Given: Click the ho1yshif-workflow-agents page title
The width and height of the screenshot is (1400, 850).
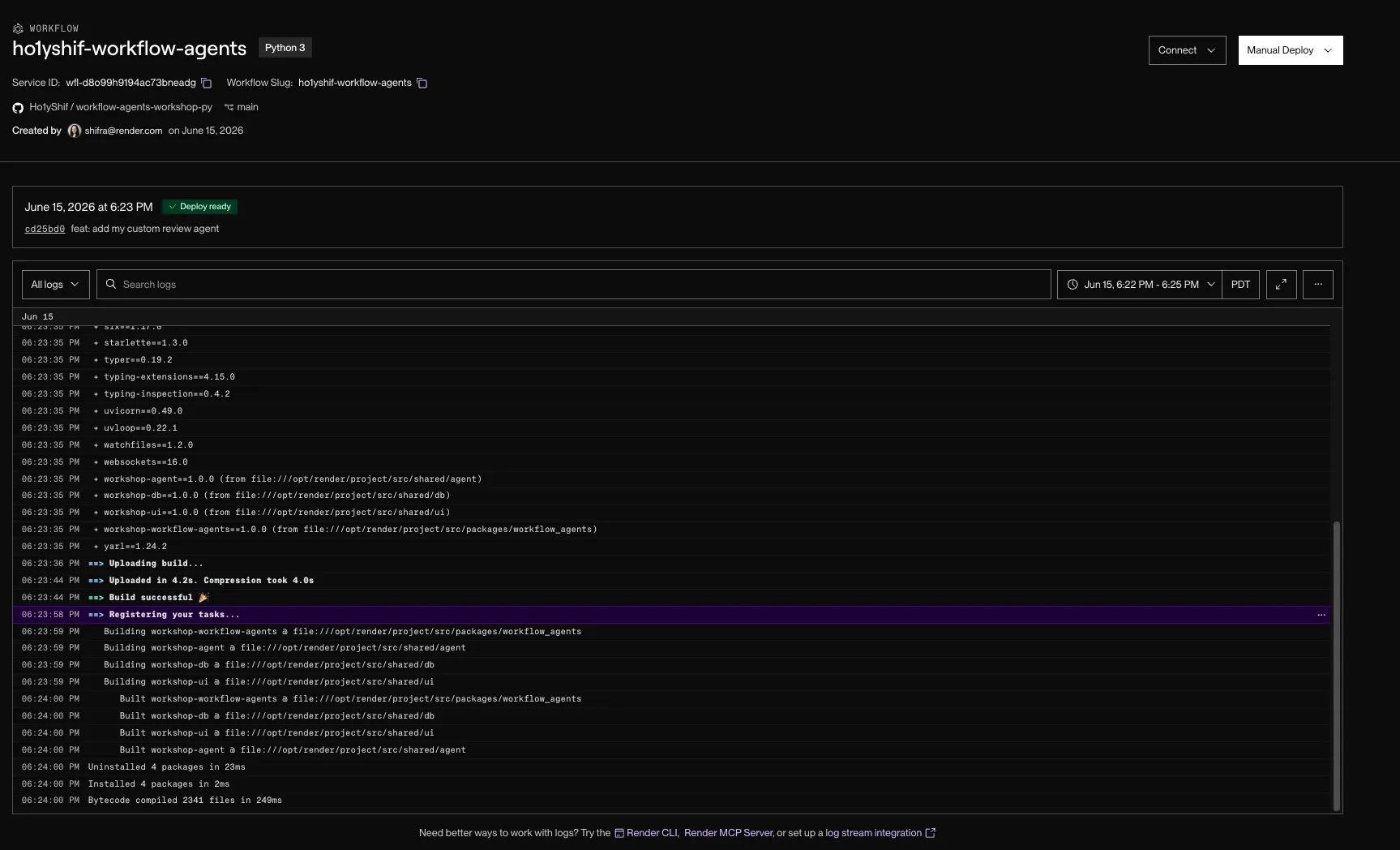Looking at the screenshot, I should click(129, 49).
